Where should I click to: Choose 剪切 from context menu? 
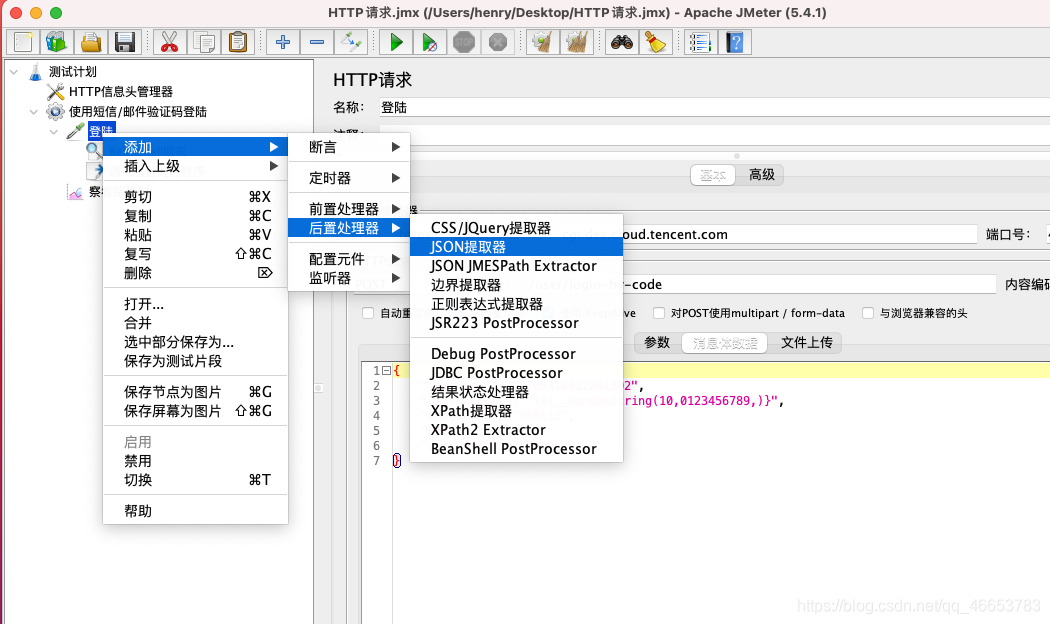196,197
